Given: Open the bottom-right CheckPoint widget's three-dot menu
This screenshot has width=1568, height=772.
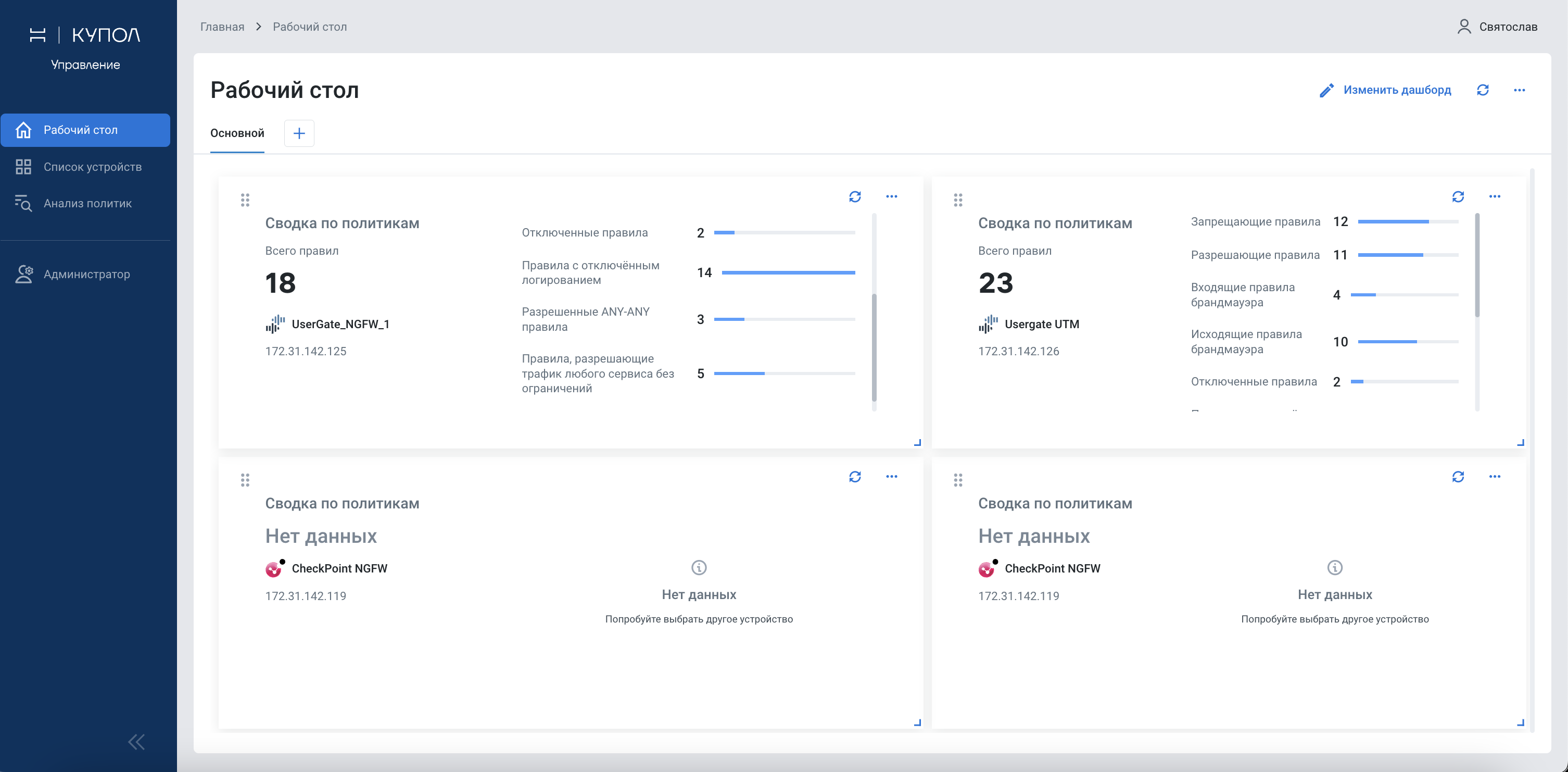Looking at the screenshot, I should click(1495, 477).
